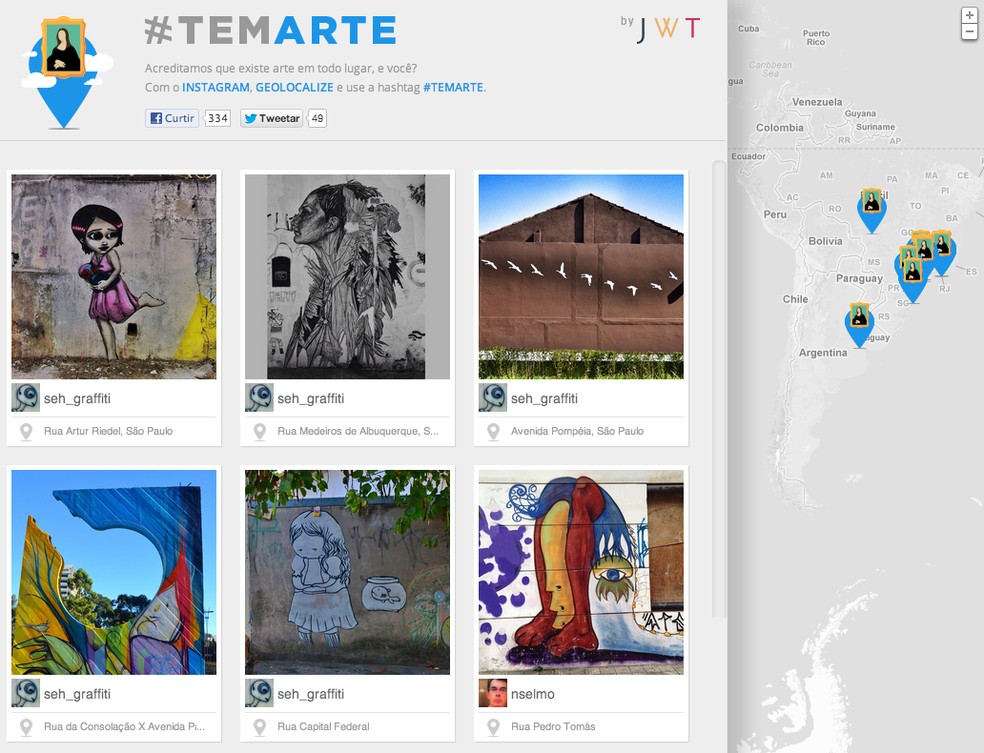Zoom out using the minus map control
Image resolution: width=984 pixels, height=753 pixels.
(x=968, y=33)
